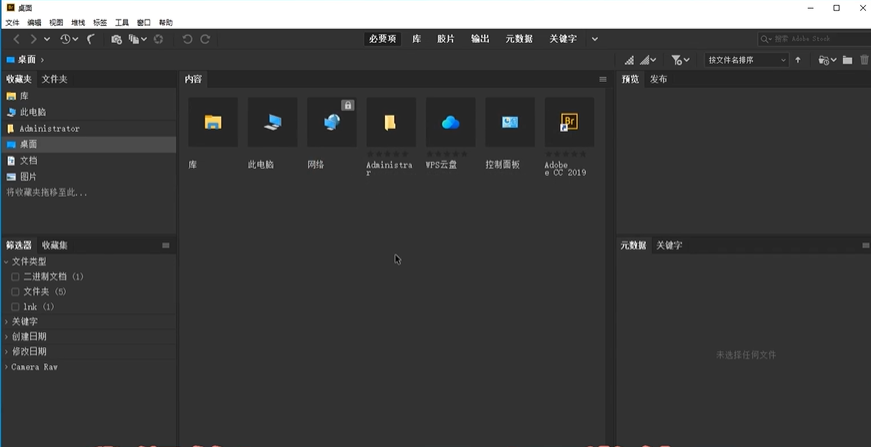Open the recent files clock icon
This screenshot has width=871, height=447.
click(67, 39)
